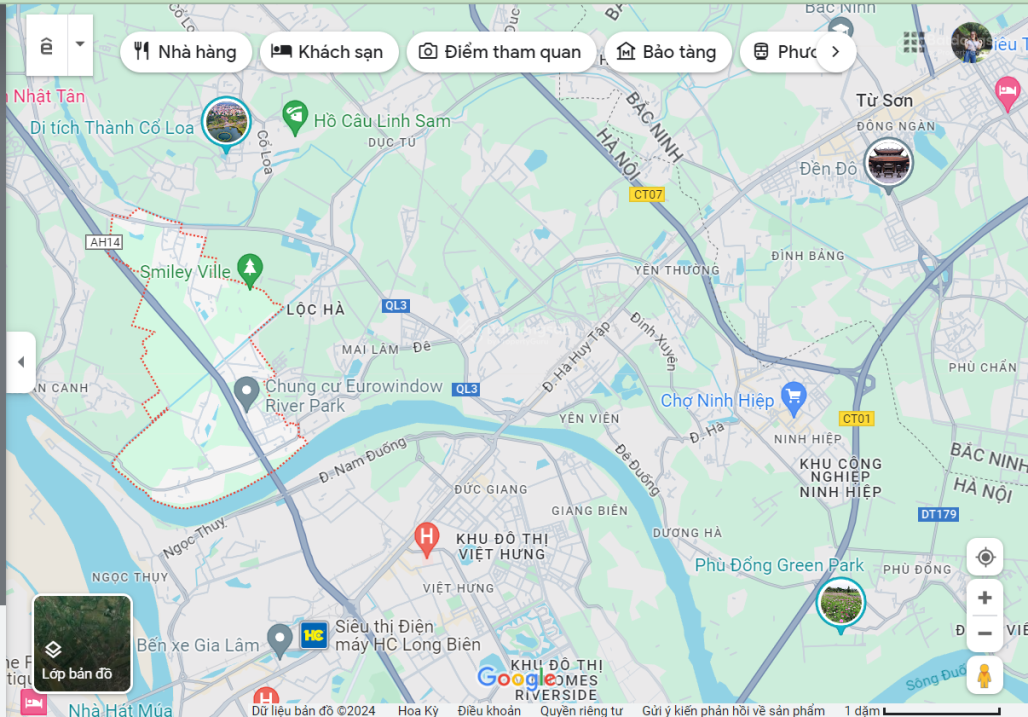Open the dropdown arrow beside the input tool

coord(80,45)
